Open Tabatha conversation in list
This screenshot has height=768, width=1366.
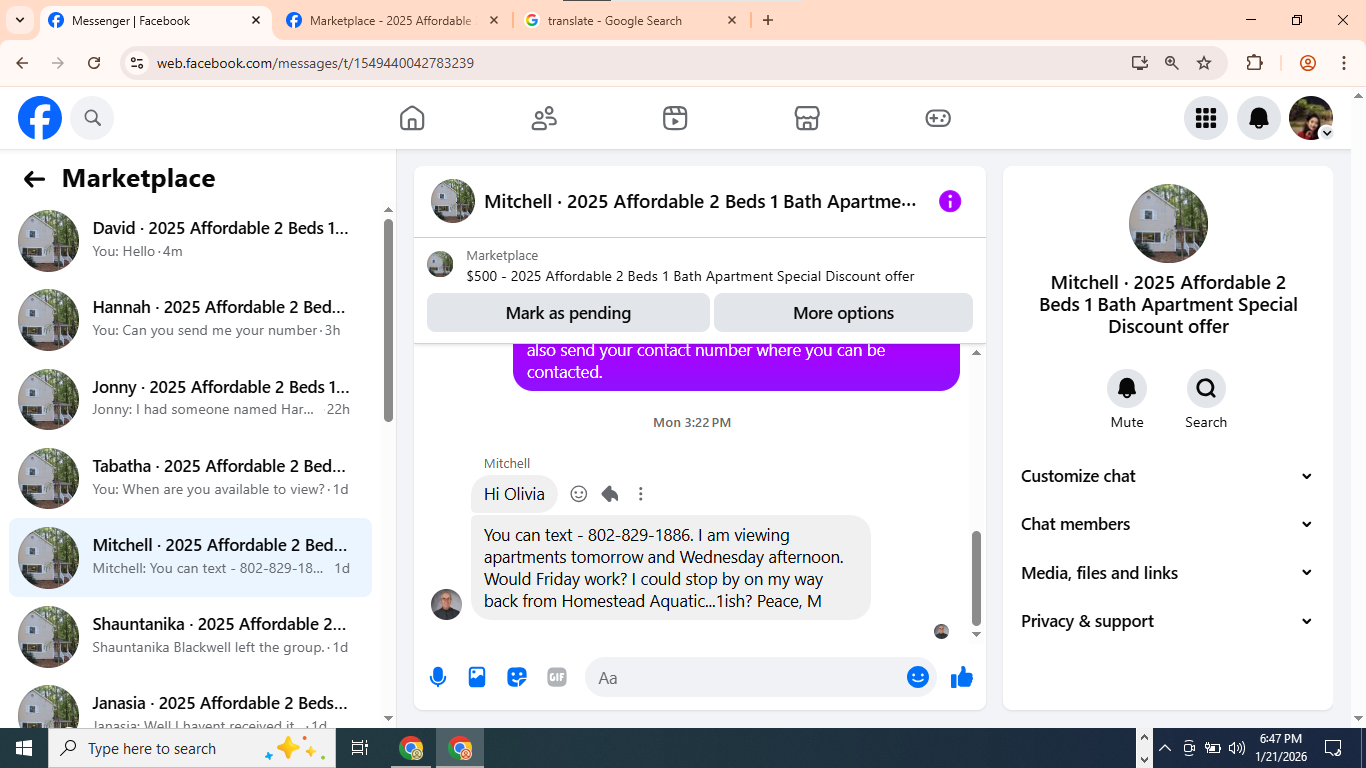[x=190, y=477]
